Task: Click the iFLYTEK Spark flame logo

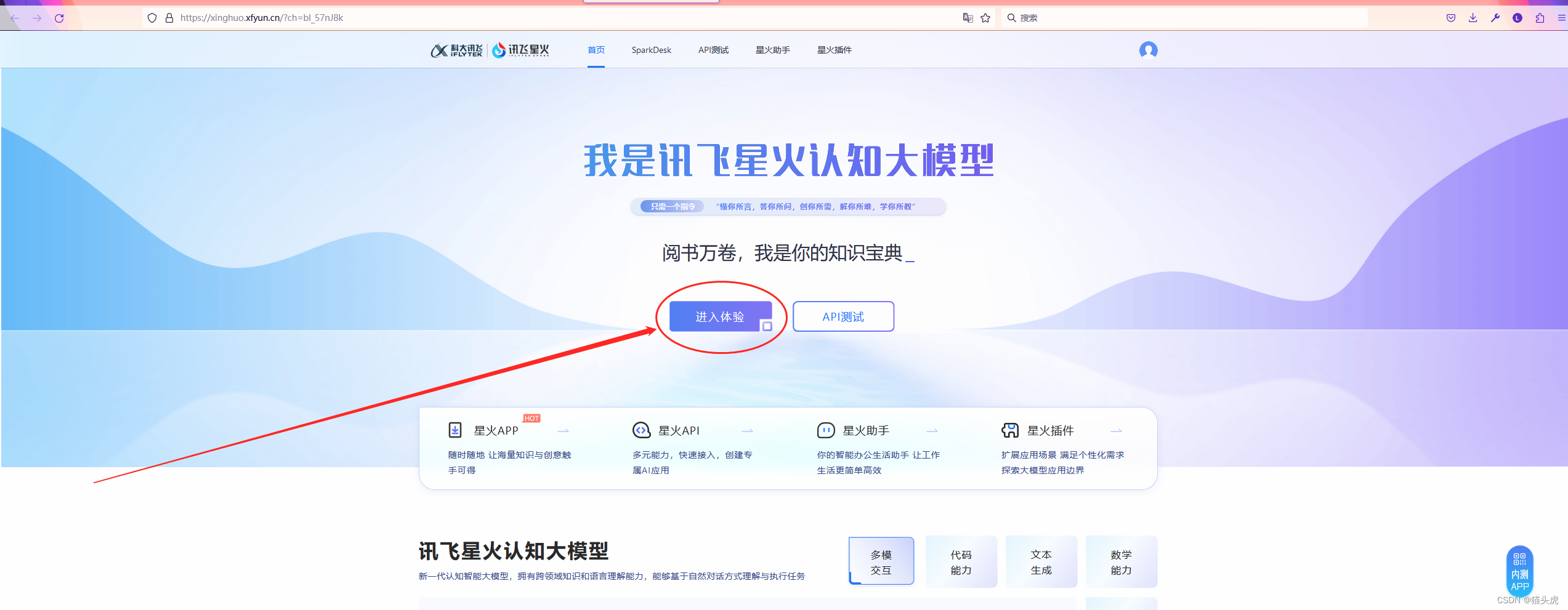Action: 520,50
